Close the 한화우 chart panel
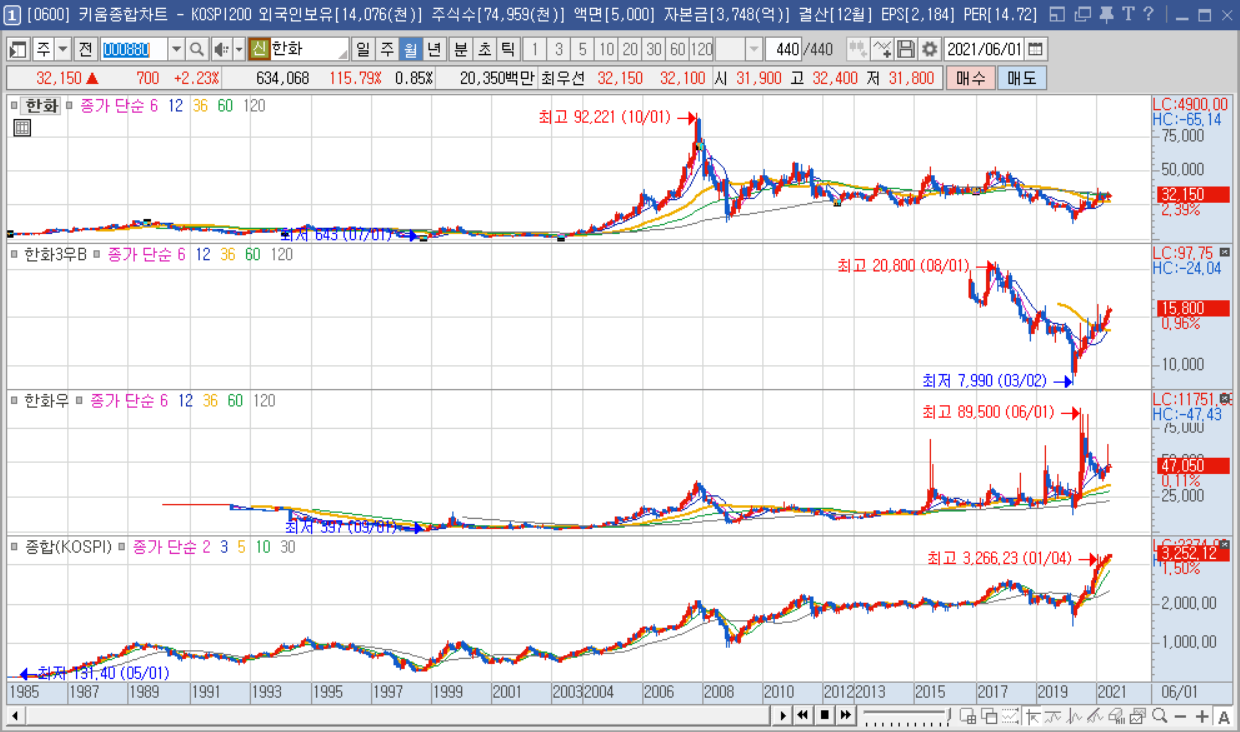Image resolution: width=1240 pixels, height=732 pixels. click(x=1225, y=398)
